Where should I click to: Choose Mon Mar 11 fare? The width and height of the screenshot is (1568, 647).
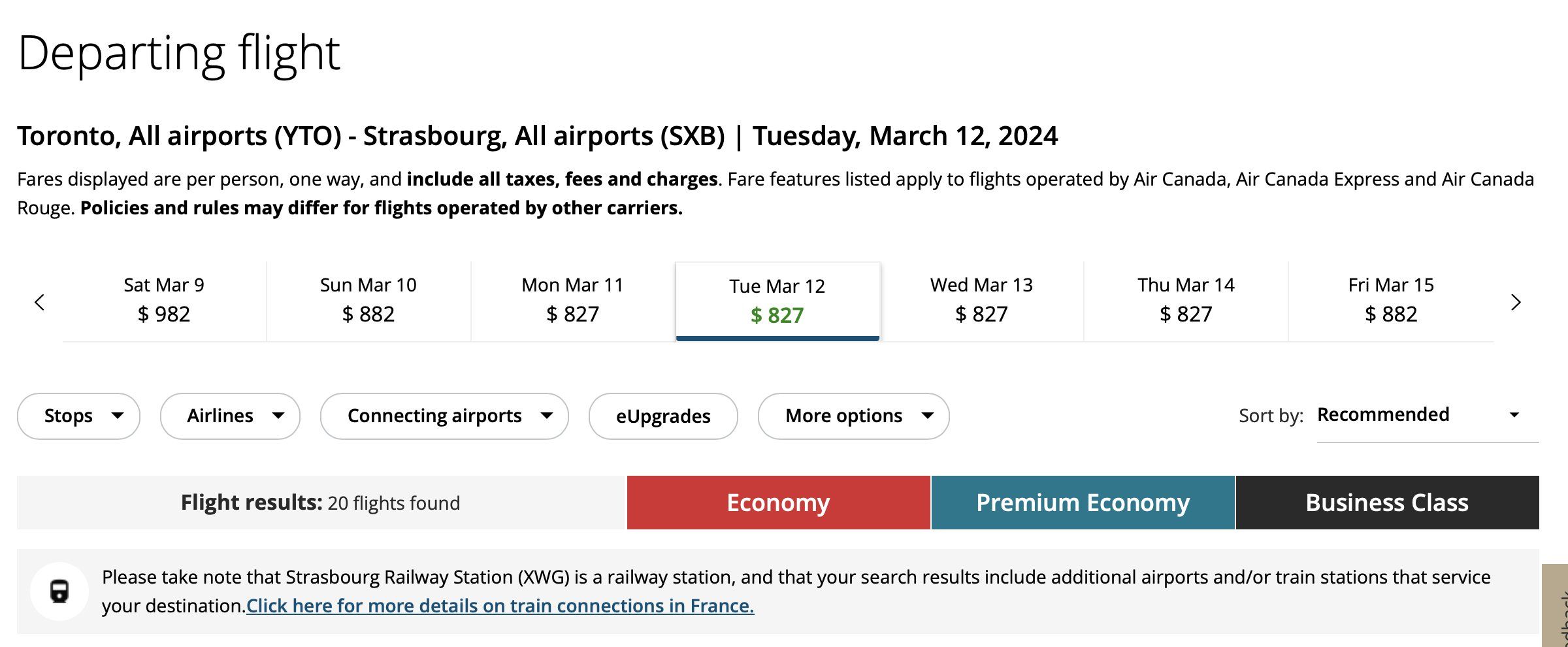573,301
